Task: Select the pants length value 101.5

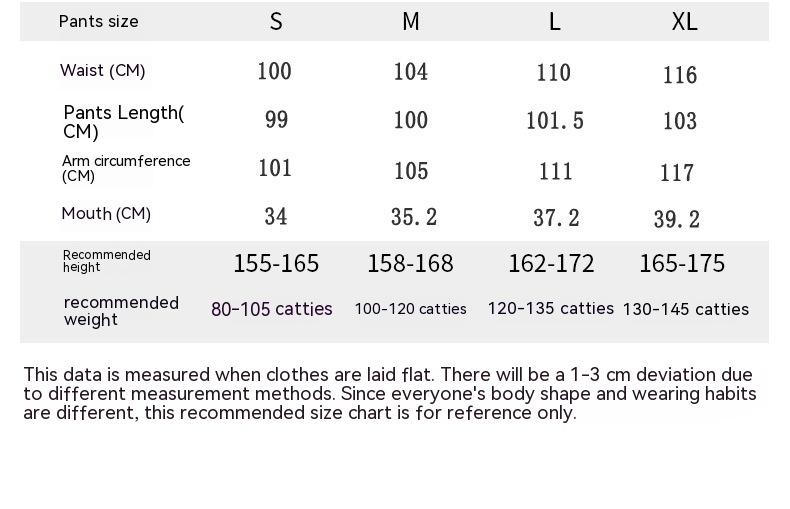Action: coord(555,121)
